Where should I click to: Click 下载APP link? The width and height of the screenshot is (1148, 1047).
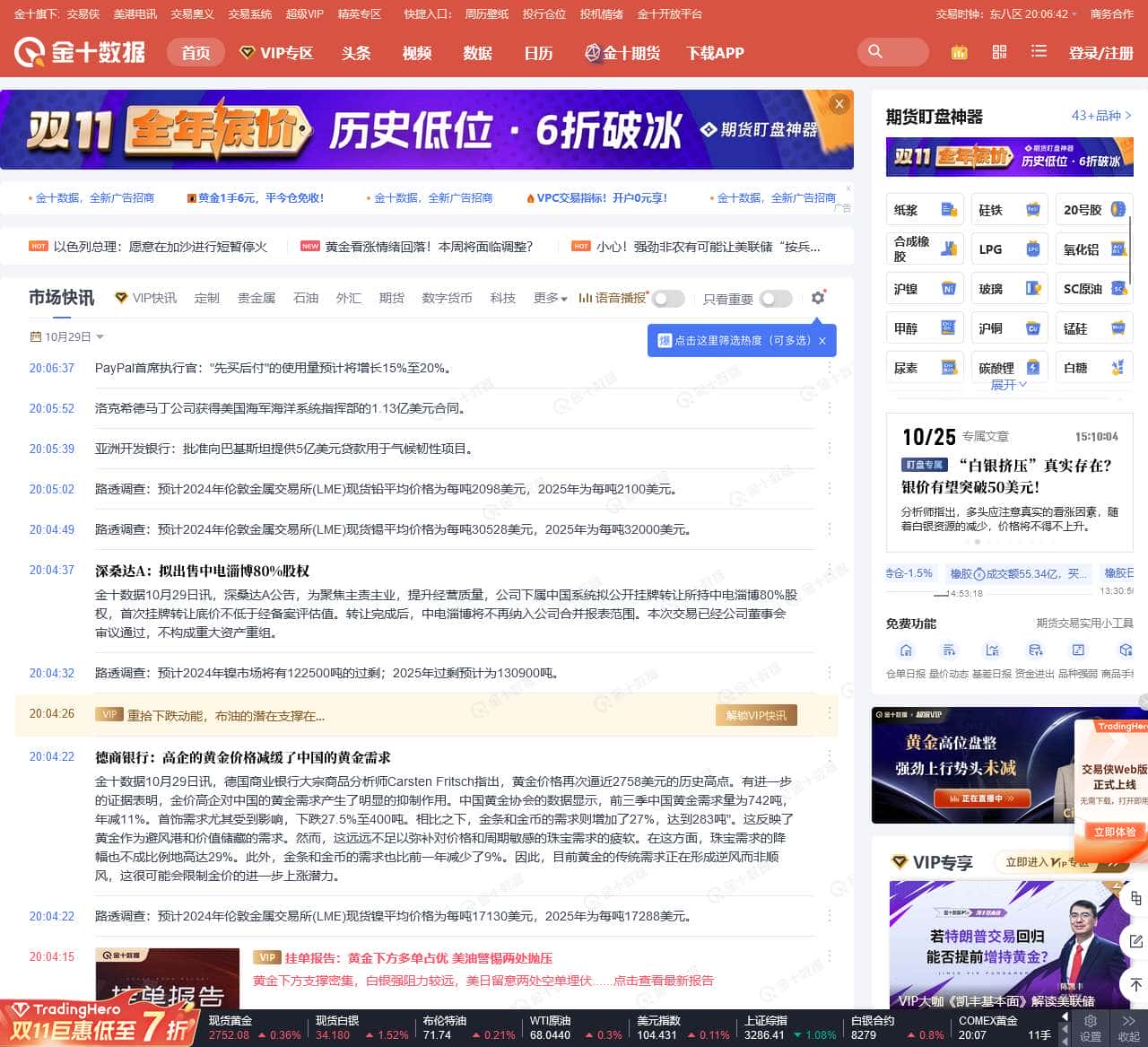pyautogui.click(x=715, y=53)
